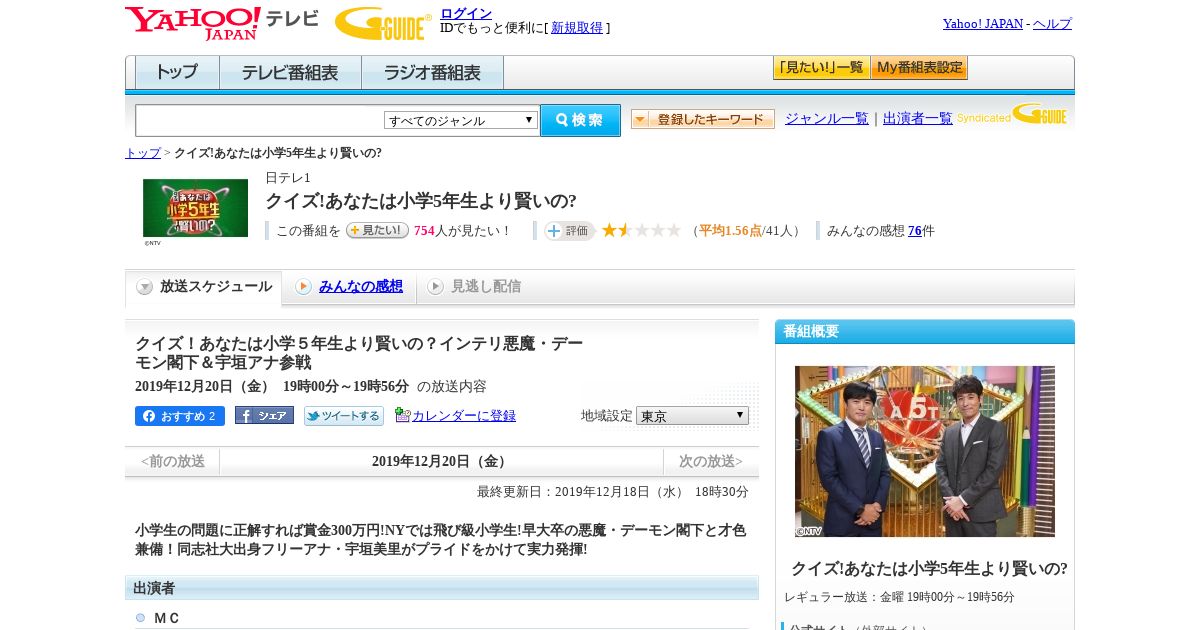Image resolution: width=1200 pixels, height=630 pixels.
Task: Click the 最終更新日 timestamp text
Action: click(x=613, y=492)
